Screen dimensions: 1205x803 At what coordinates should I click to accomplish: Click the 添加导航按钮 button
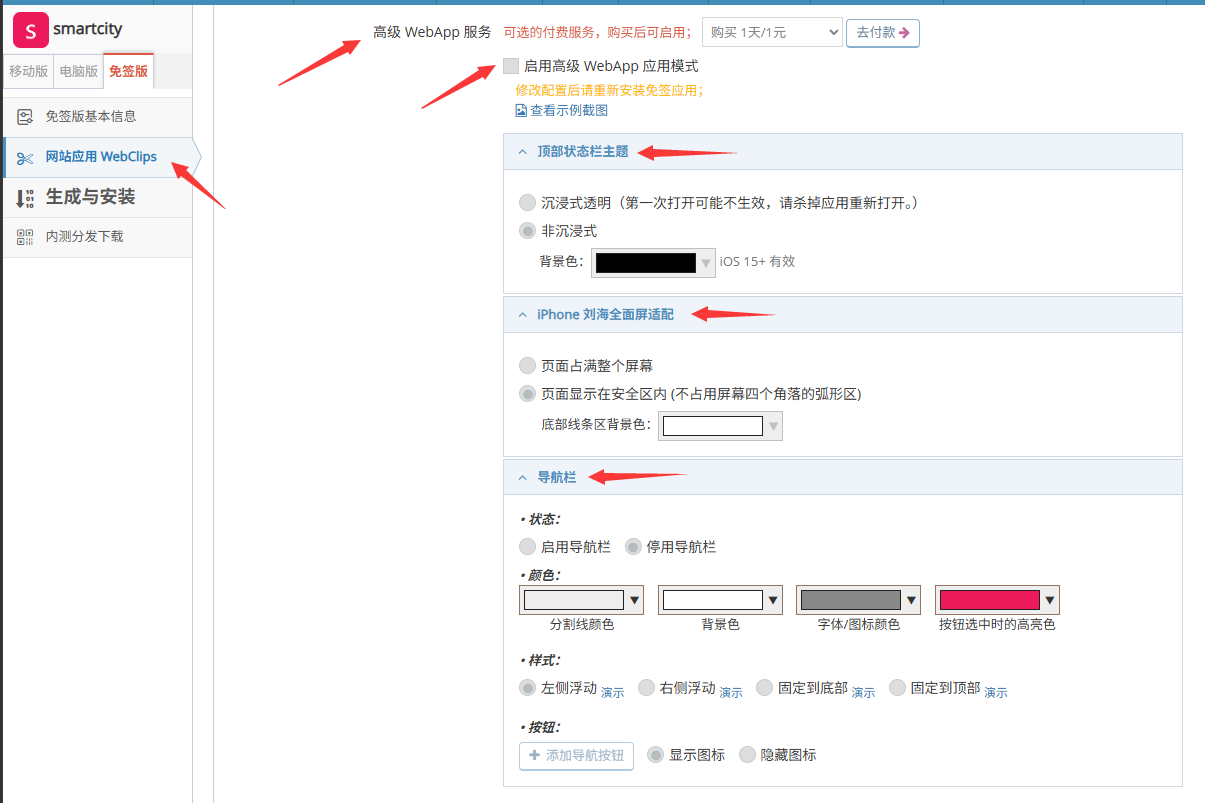click(x=576, y=756)
